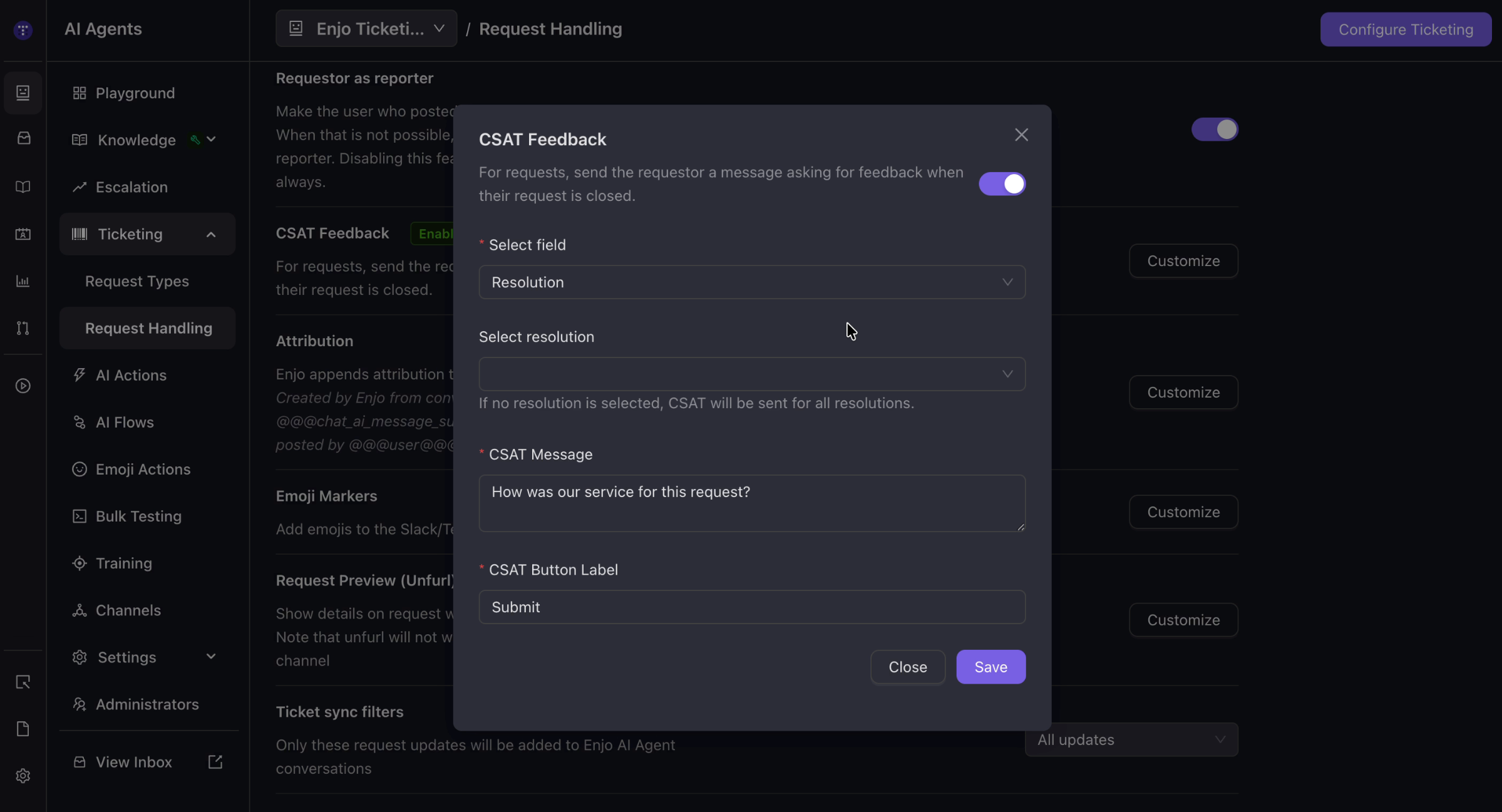Click the Enjo logo icon
The image size is (1502, 812).
(x=23, y=29)
